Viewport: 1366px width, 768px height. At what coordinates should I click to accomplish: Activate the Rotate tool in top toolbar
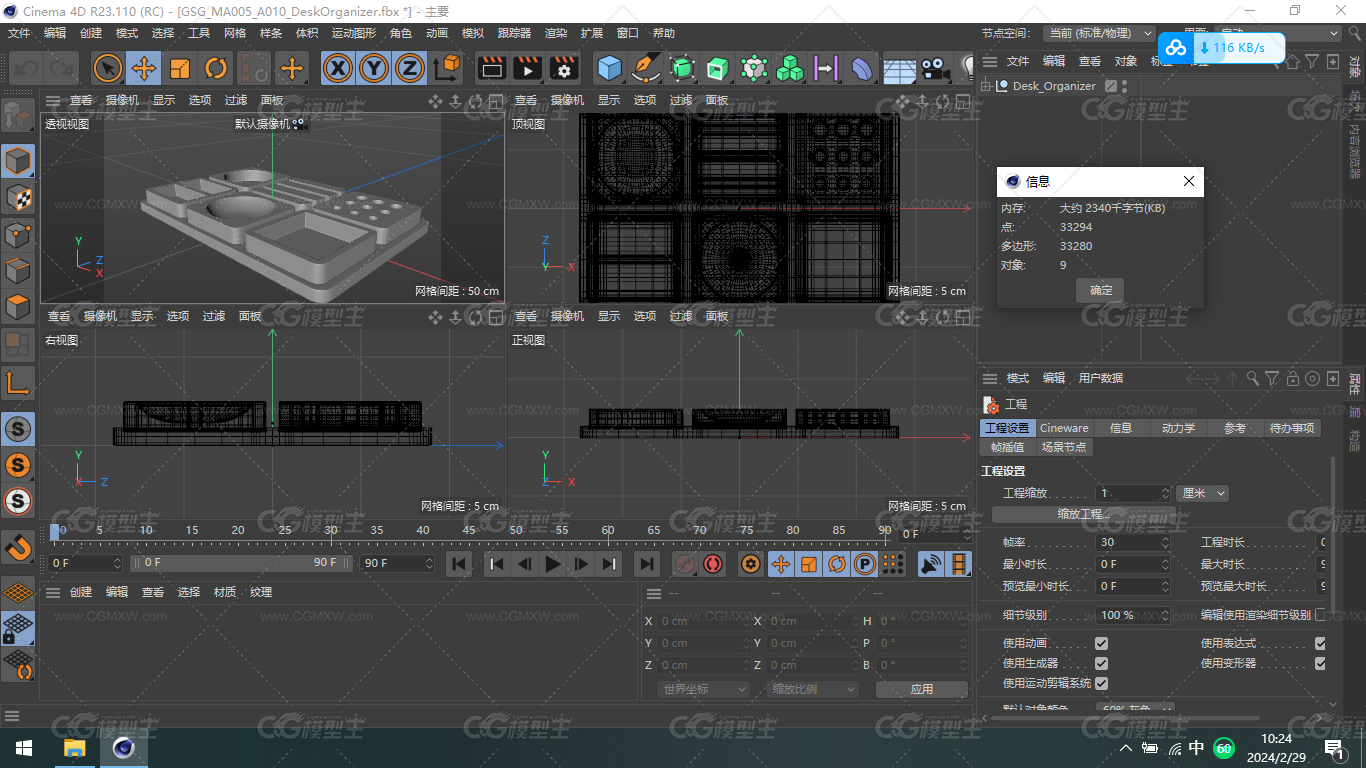pos(216,68)
